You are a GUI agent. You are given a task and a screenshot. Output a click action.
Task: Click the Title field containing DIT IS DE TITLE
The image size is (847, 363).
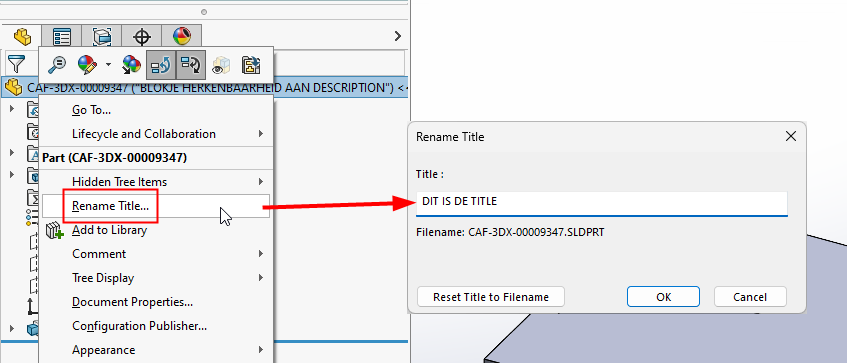point(601,204)
